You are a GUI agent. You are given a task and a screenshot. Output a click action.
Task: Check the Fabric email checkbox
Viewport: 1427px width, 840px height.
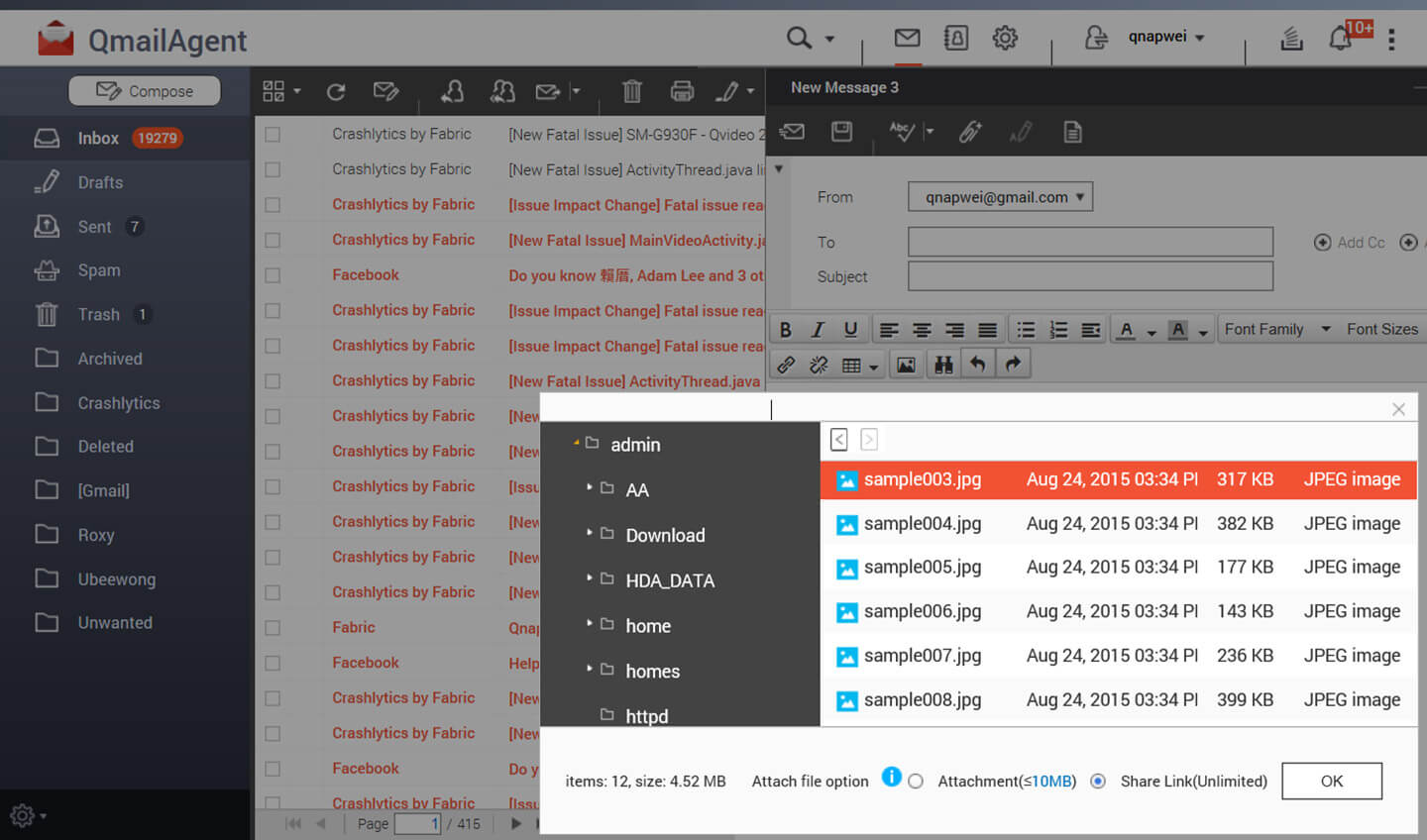pyautogui.click(x=273, y=628)
